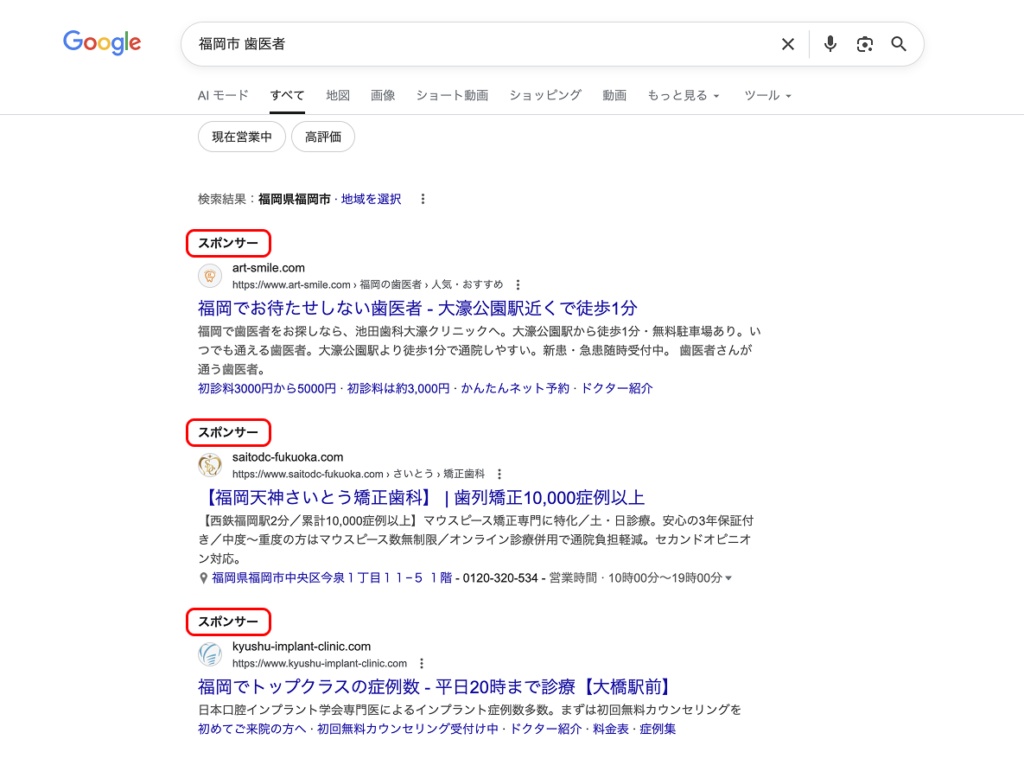1024x765 pixels.
Task: Click the 福岡県福岡市 location text
Action: (295, 199)
